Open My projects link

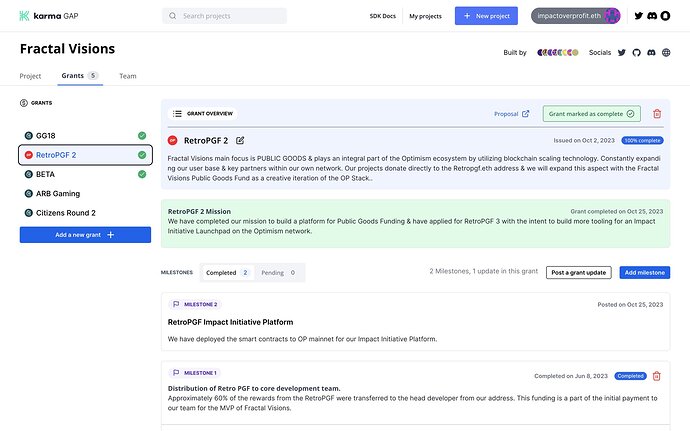coord(425,16)
